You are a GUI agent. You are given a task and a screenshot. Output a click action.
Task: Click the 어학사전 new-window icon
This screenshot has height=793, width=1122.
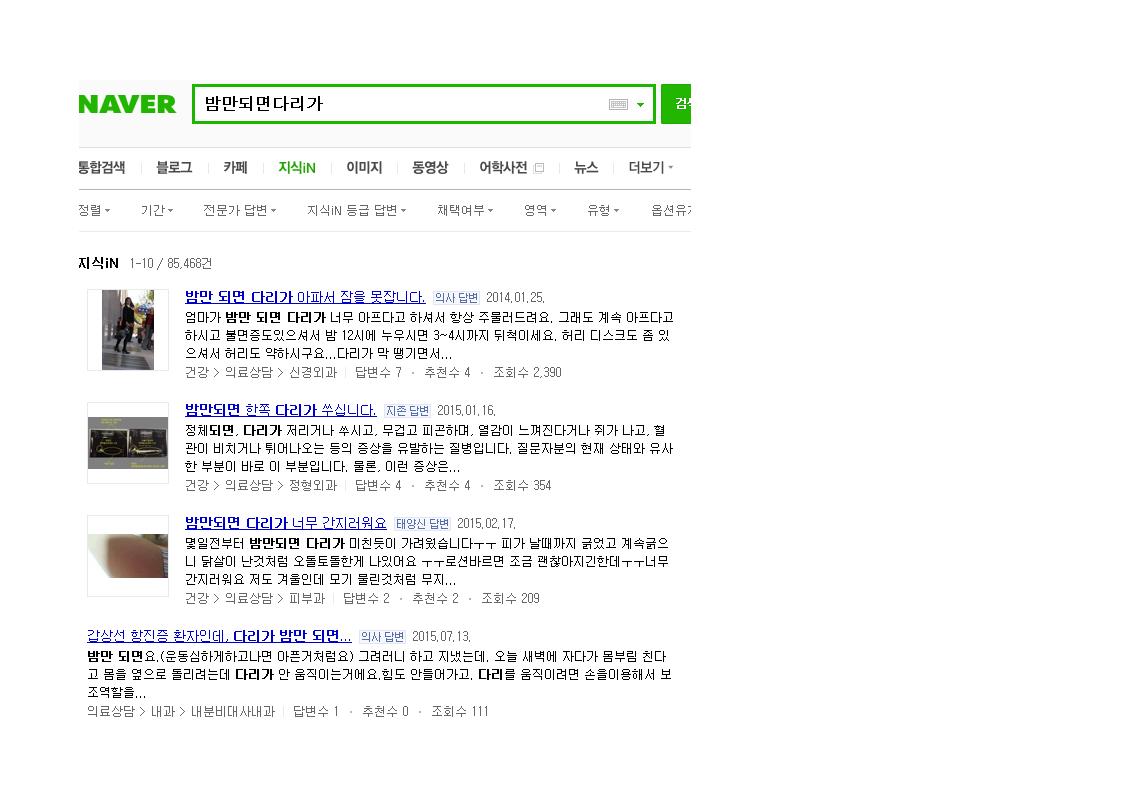[x=539, y=168]
